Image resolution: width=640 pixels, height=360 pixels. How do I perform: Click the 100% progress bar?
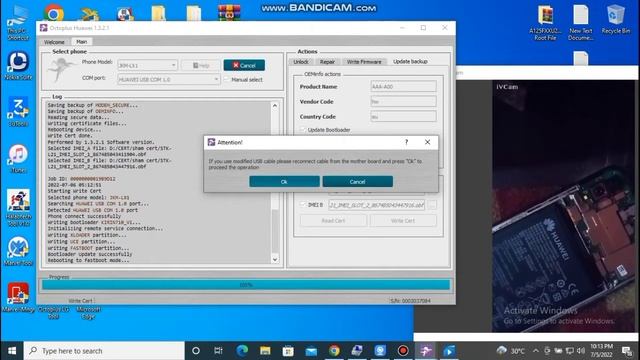tap(246, 285)
